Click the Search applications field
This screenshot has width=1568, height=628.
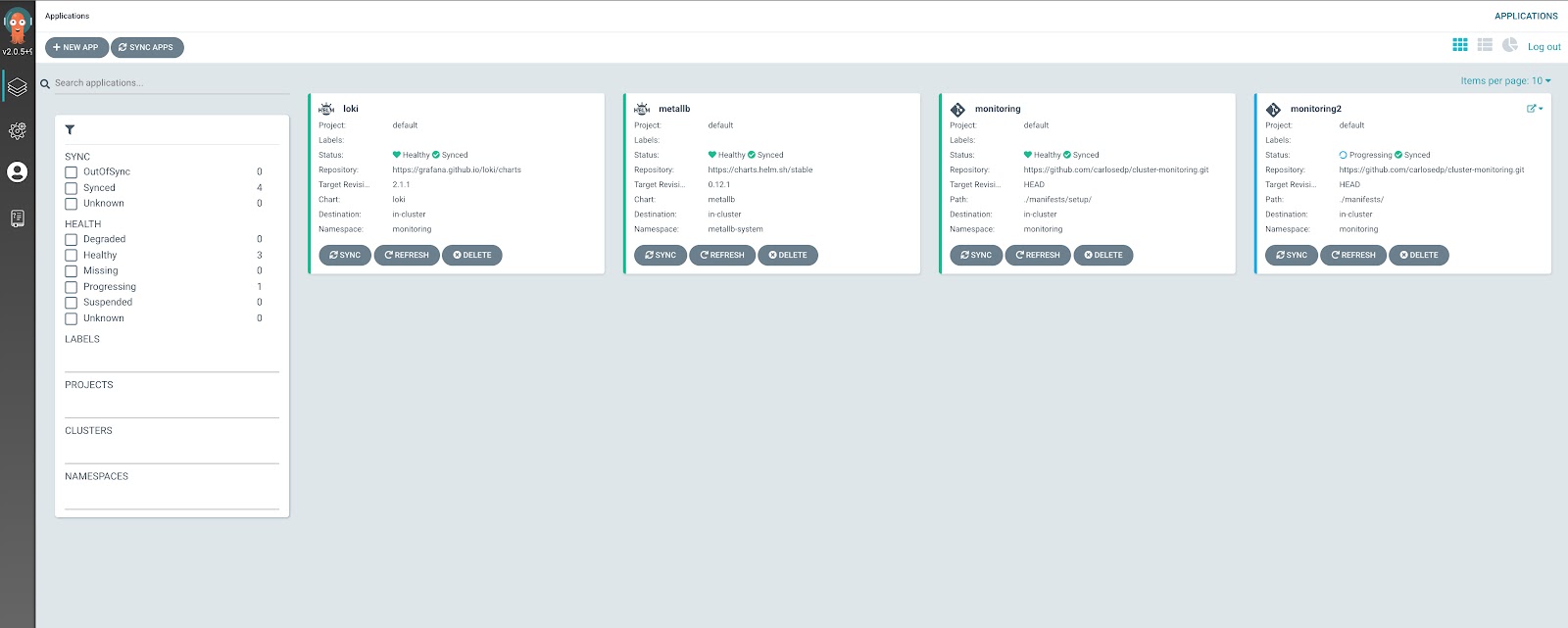coord(171,83)
